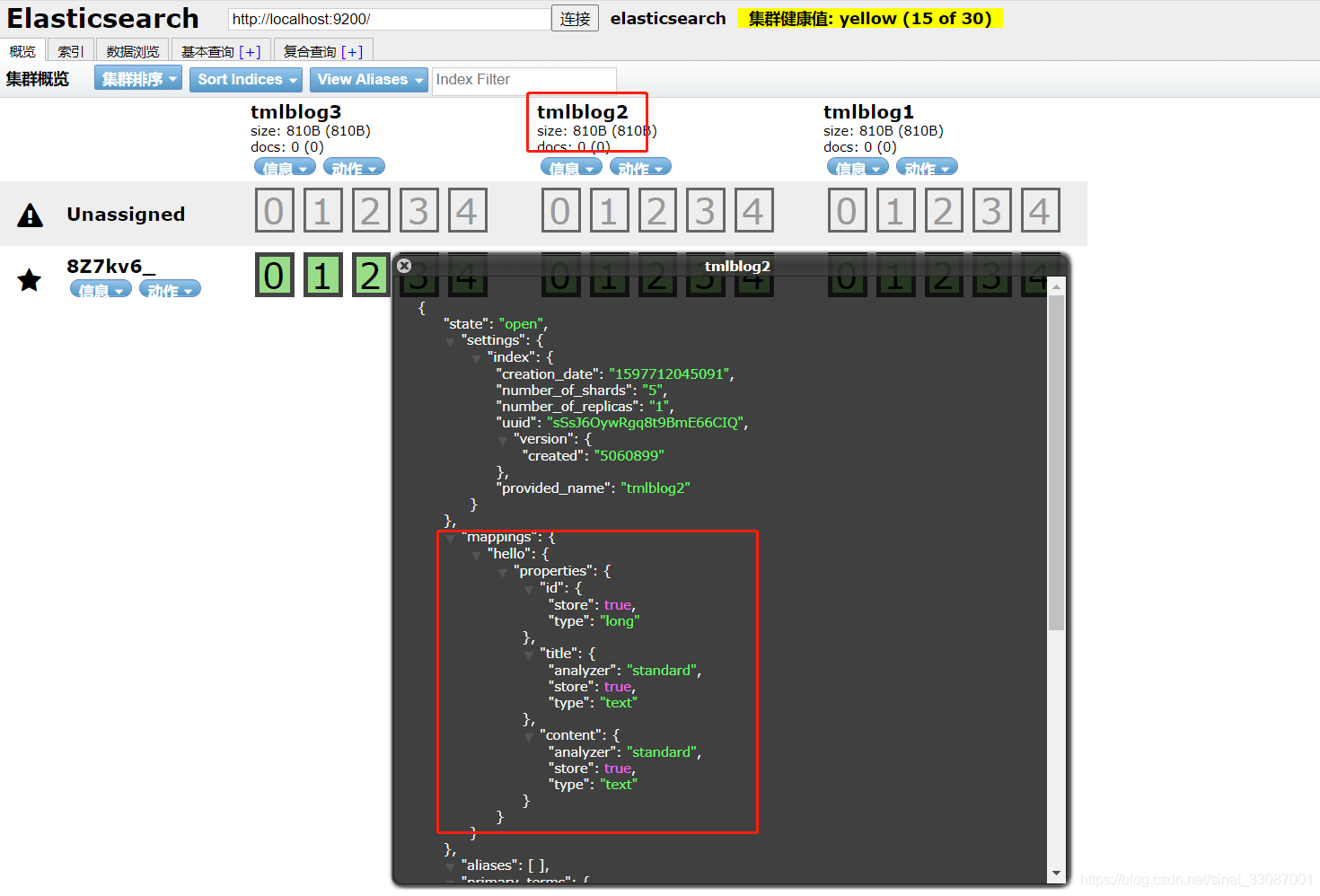This screenshot has width=1320, height=896.
Task: Open the View Aliases dropdown
Action: click(369, 79)
